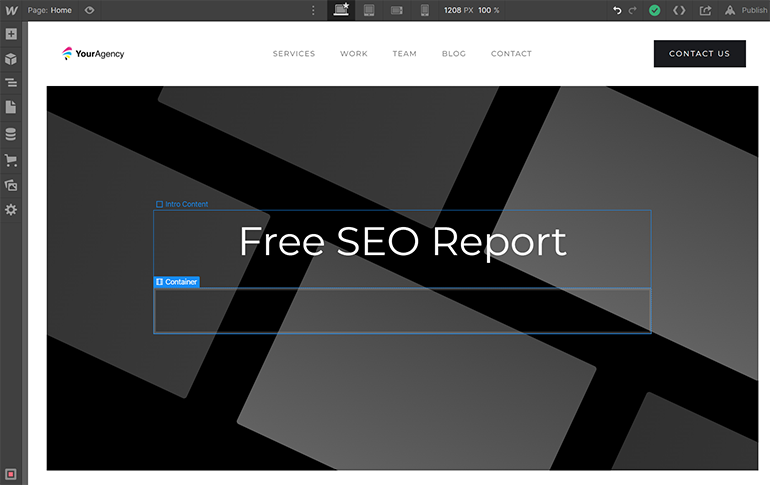
Task: Open the Pages panel
Action: (x=11, y=107)
